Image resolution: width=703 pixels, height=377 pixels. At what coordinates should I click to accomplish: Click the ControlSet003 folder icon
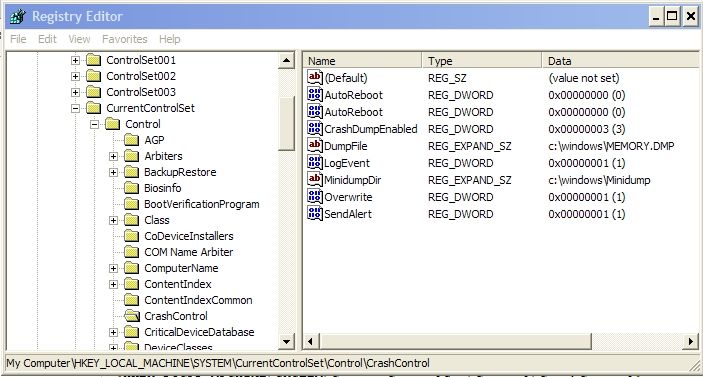[x=93, y=92]
